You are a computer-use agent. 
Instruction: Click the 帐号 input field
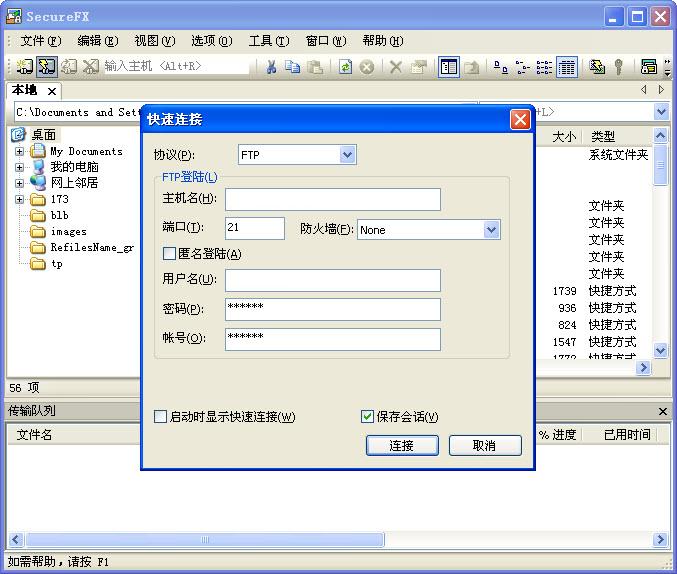(x=333, y=339)
